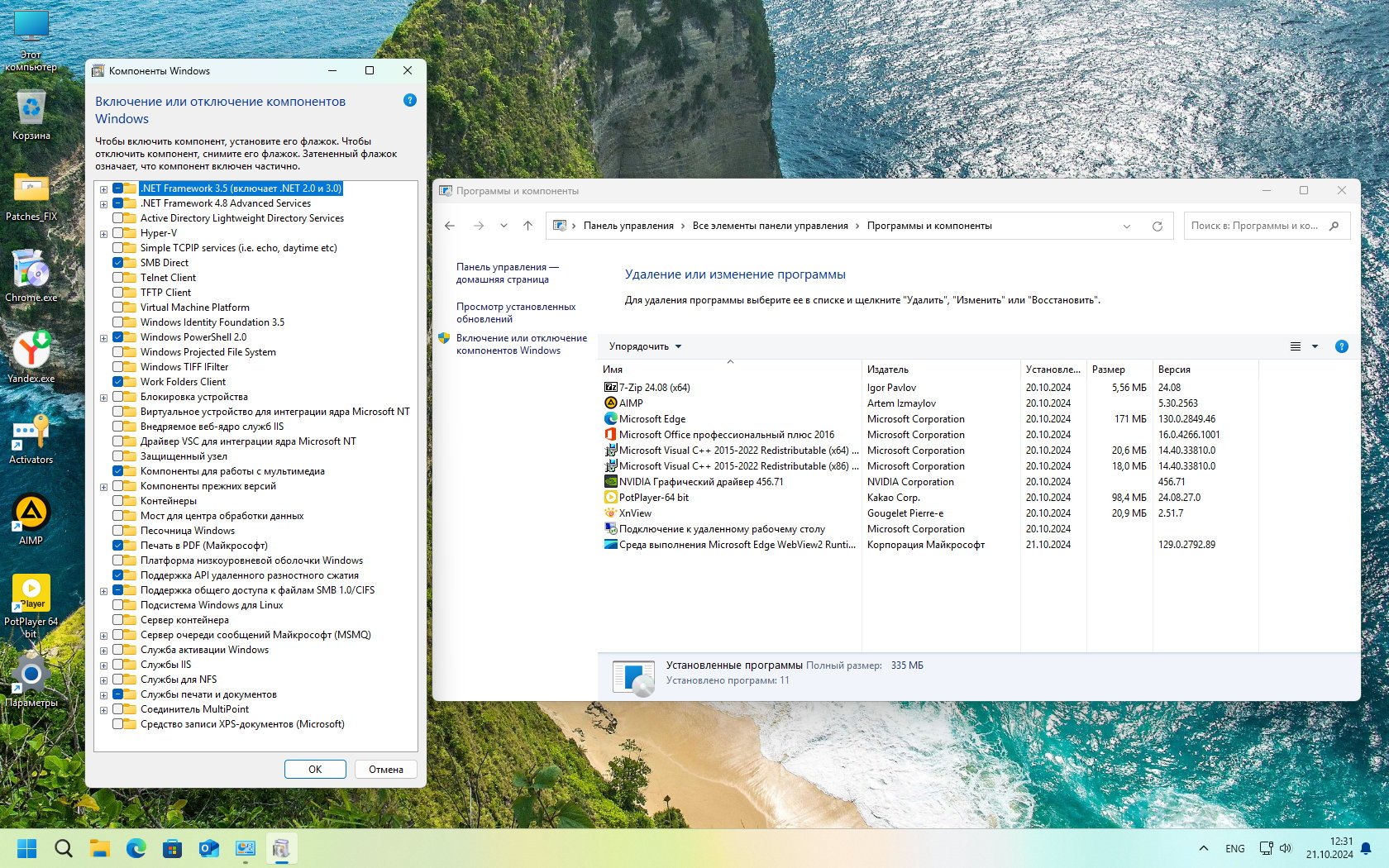Enable Песочница Windows checkbox
The image size is (1389, 868).
(x=118, y=531)
